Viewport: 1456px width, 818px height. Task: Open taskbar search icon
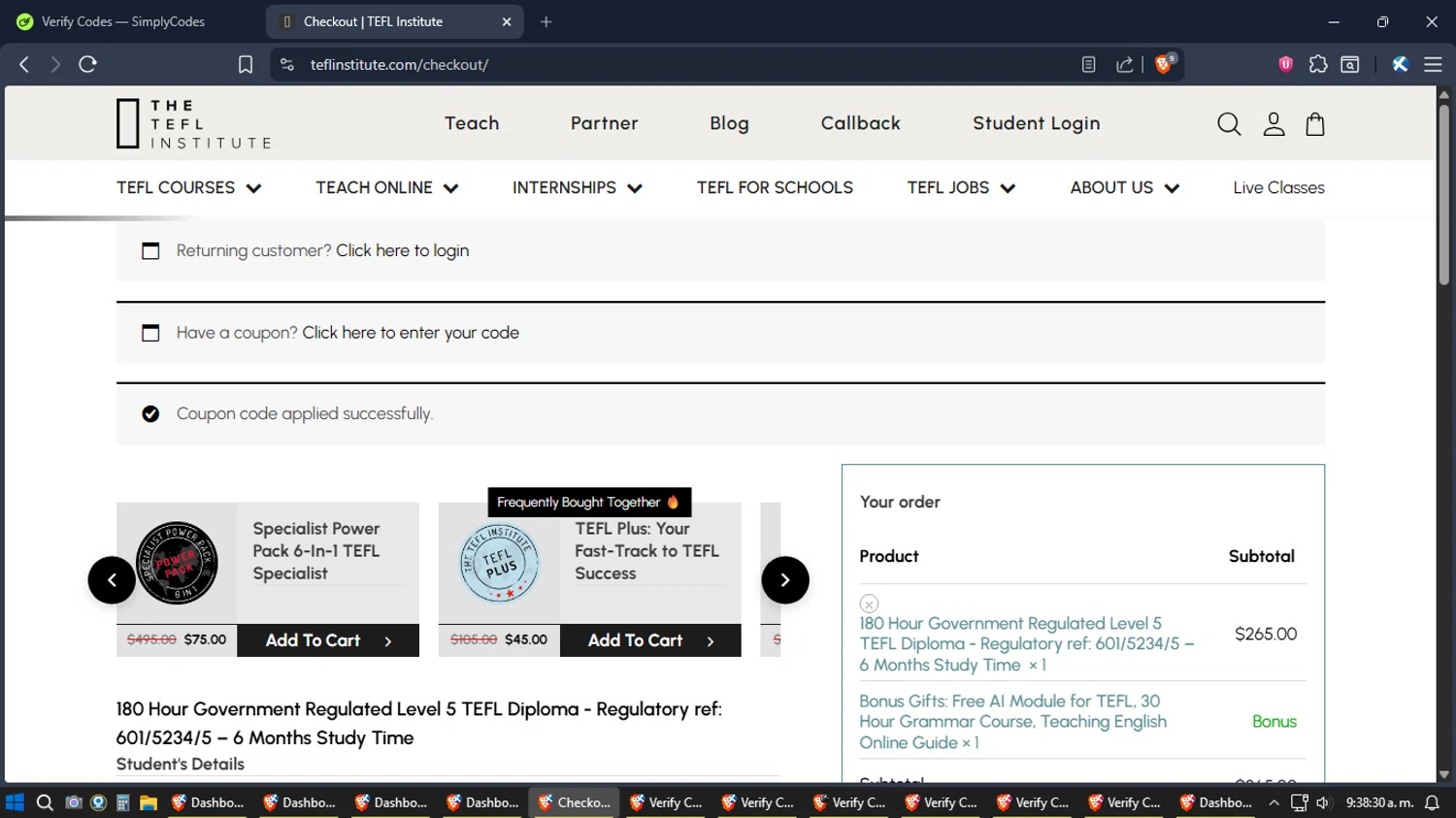[45, 802]
